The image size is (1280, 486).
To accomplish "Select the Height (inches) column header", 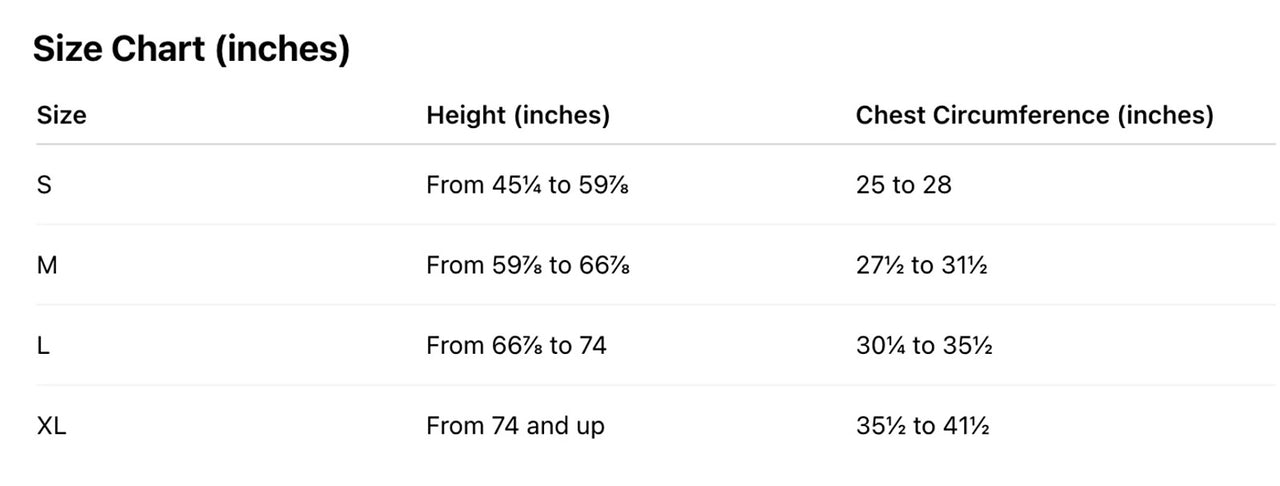I will tap(518, 115).
